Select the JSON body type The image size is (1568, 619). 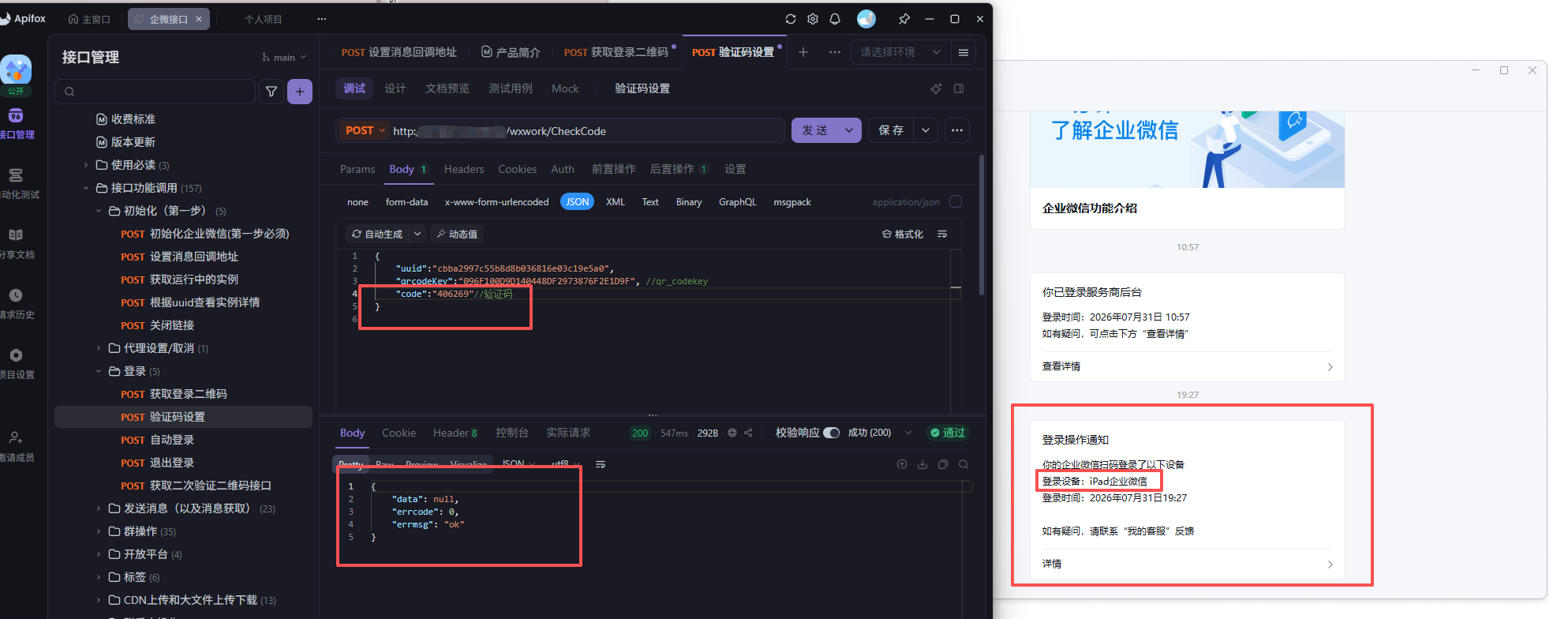pyautogui.click(x=578, y=202)
